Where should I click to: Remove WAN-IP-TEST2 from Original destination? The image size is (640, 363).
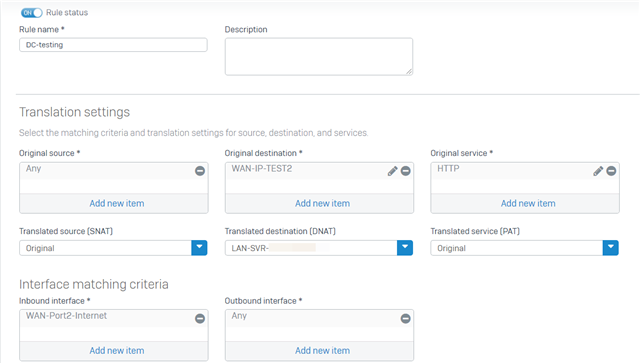405,171
